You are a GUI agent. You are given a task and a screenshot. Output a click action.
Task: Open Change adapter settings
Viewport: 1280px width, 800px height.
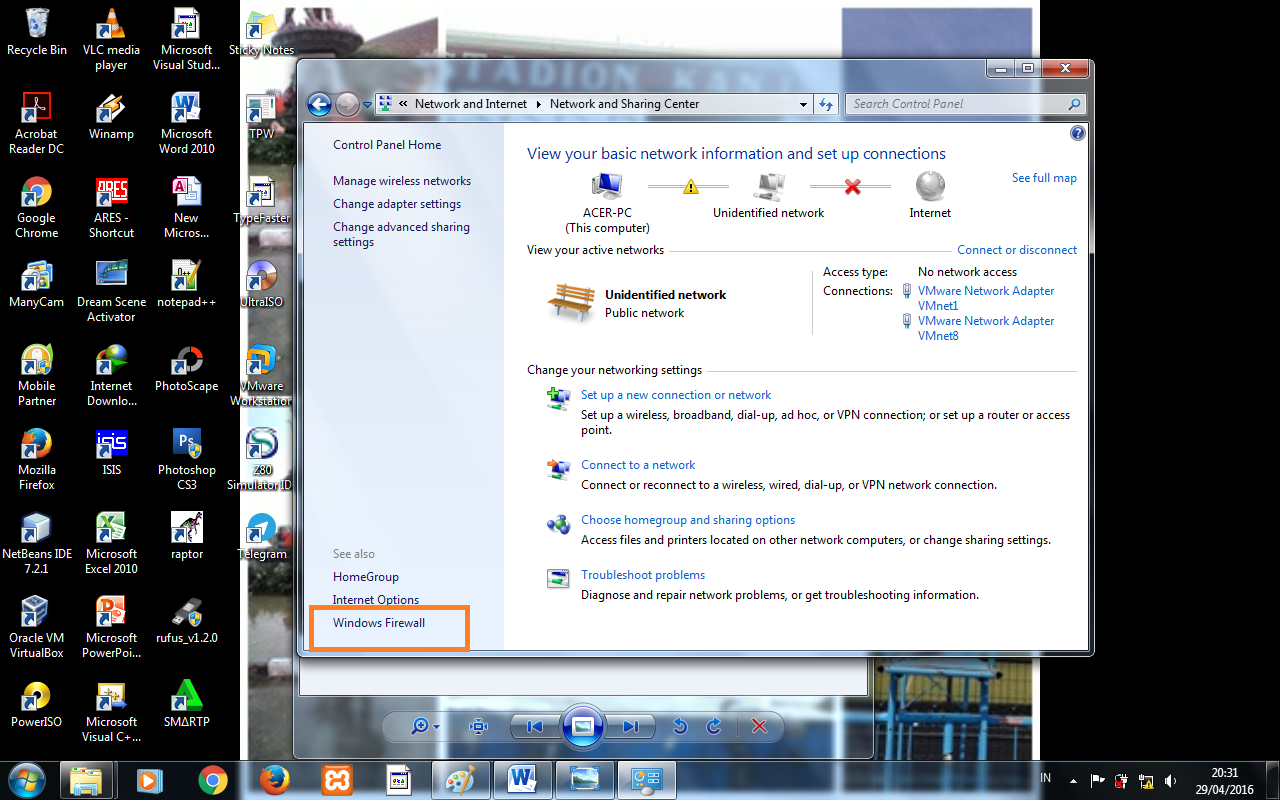pos(397,204)
